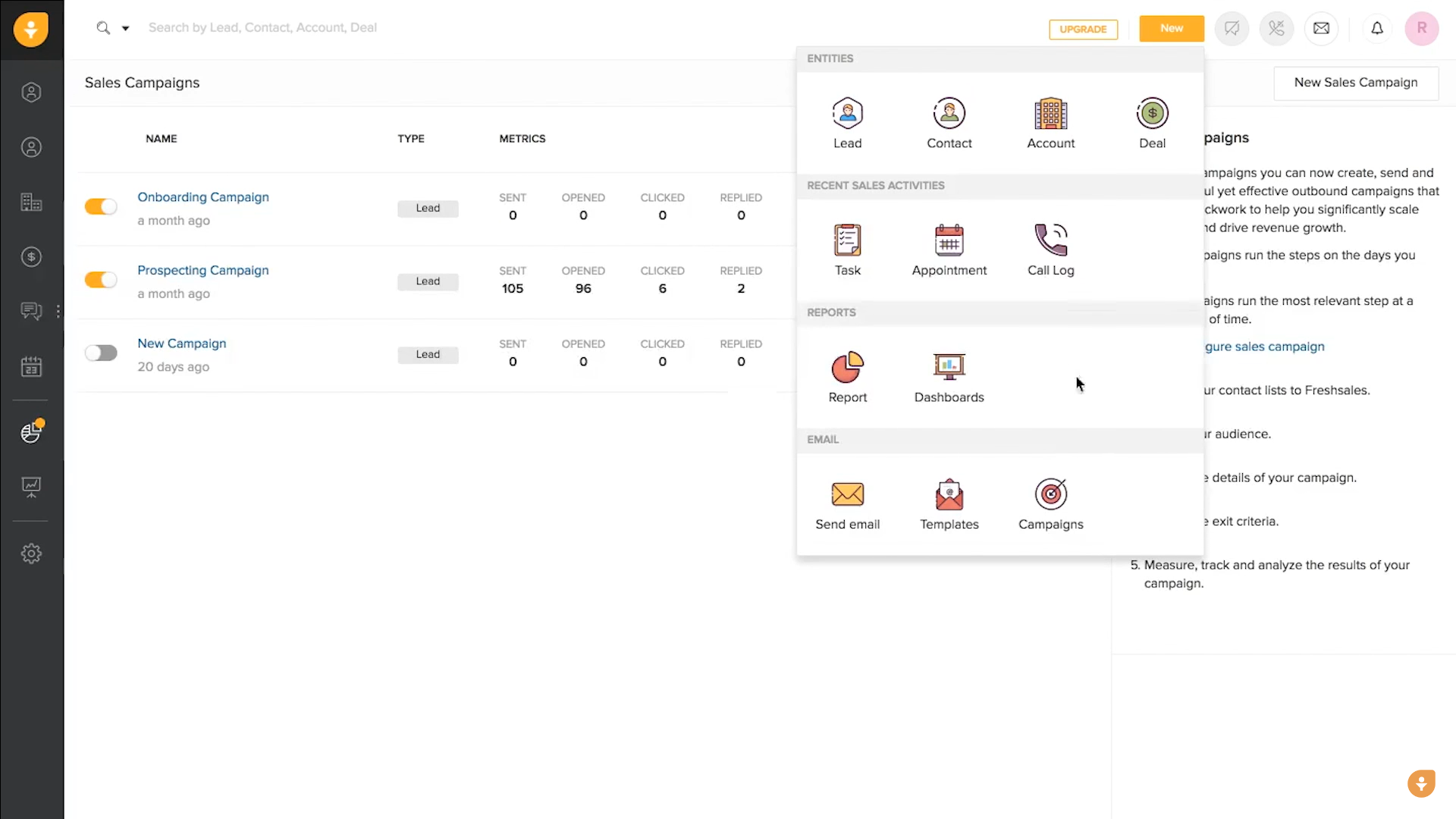Click the Campaigns target icon

pos(1050,495)
